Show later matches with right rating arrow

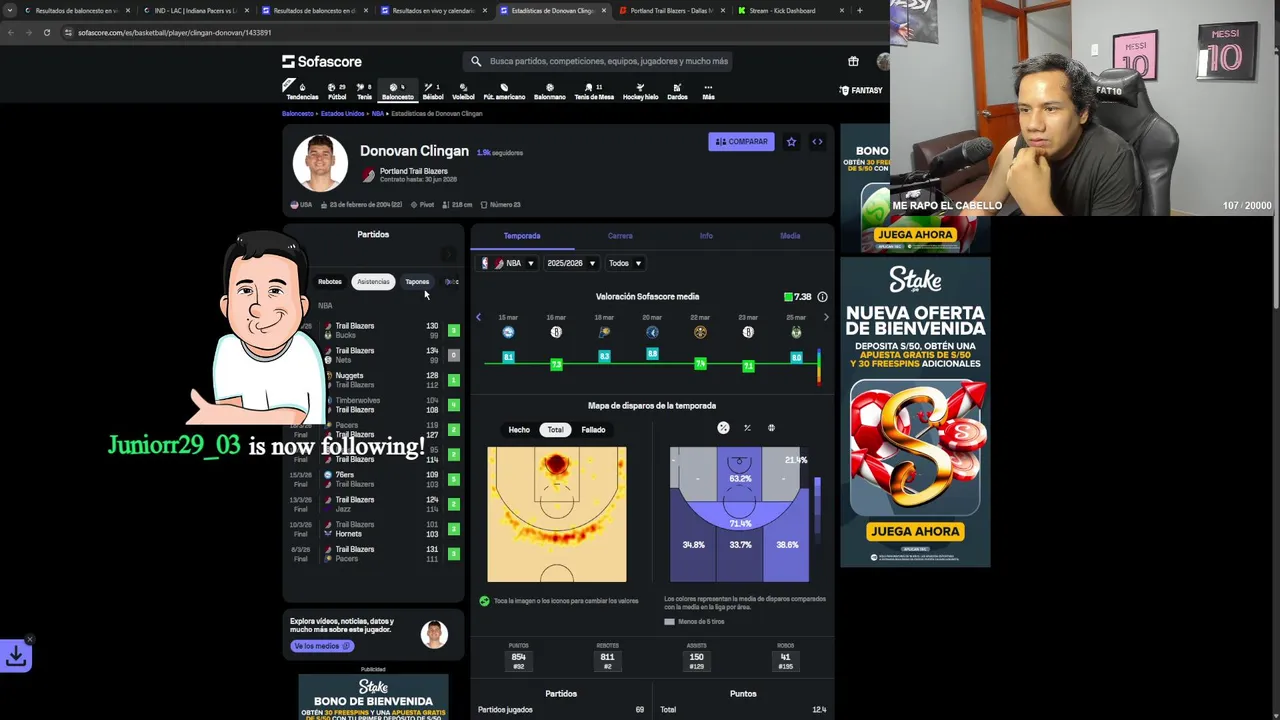(826, 317)
